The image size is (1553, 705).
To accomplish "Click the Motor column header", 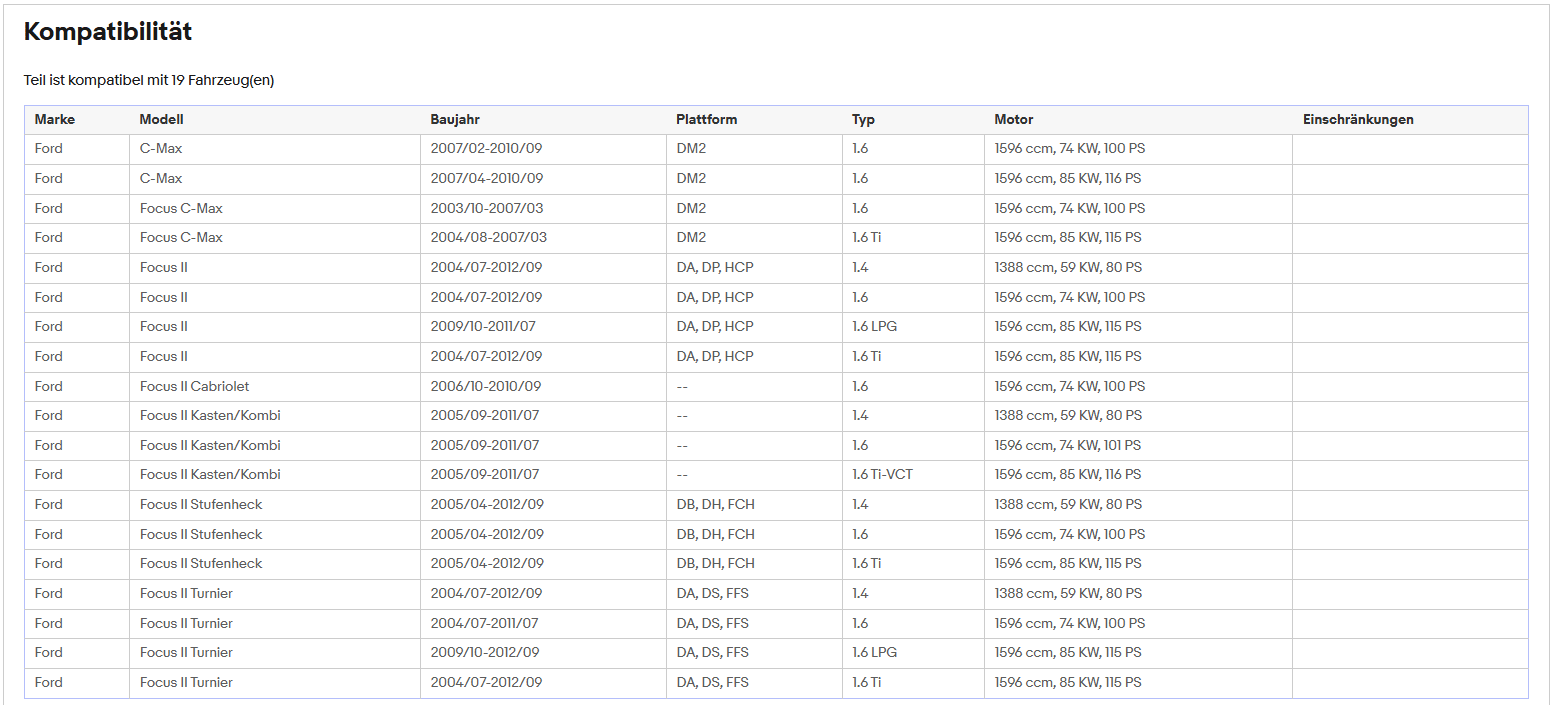I will [x=1014, y=120].
